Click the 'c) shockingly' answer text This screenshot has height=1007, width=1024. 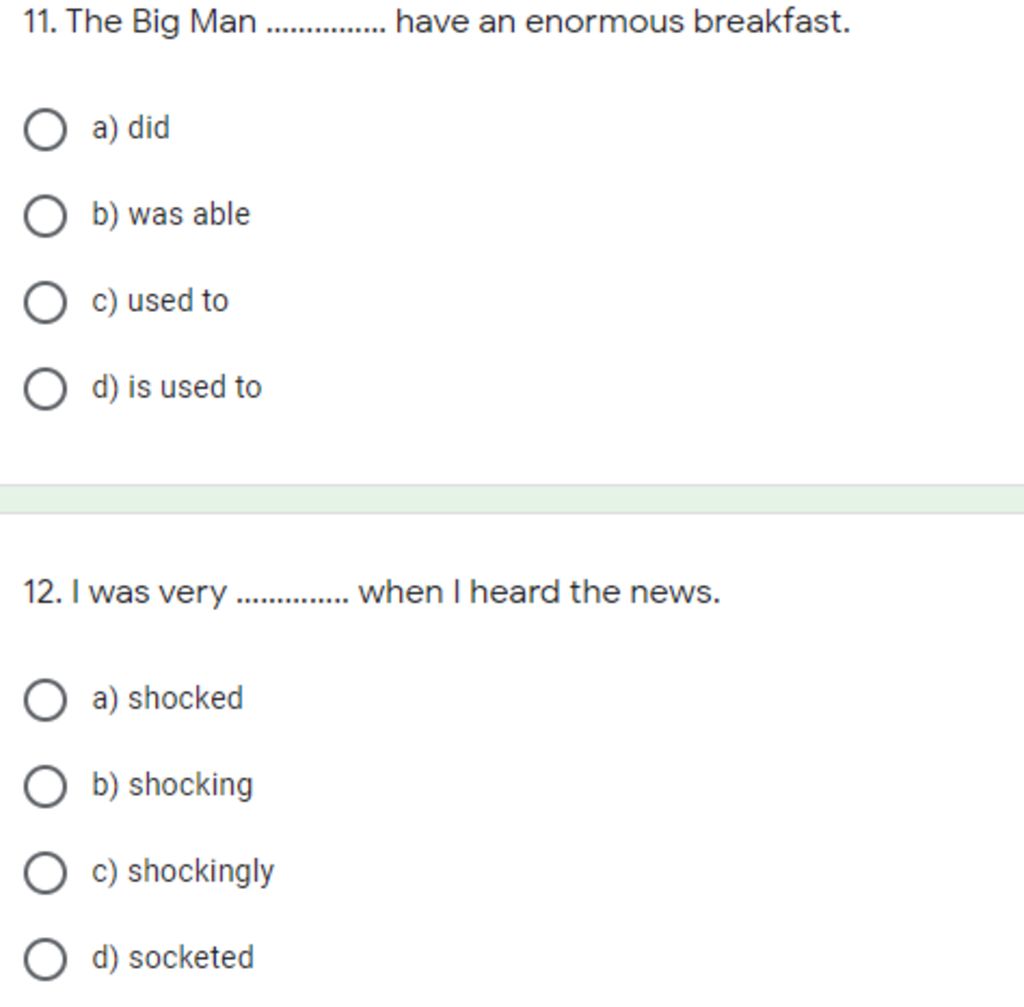pos(183,872)
